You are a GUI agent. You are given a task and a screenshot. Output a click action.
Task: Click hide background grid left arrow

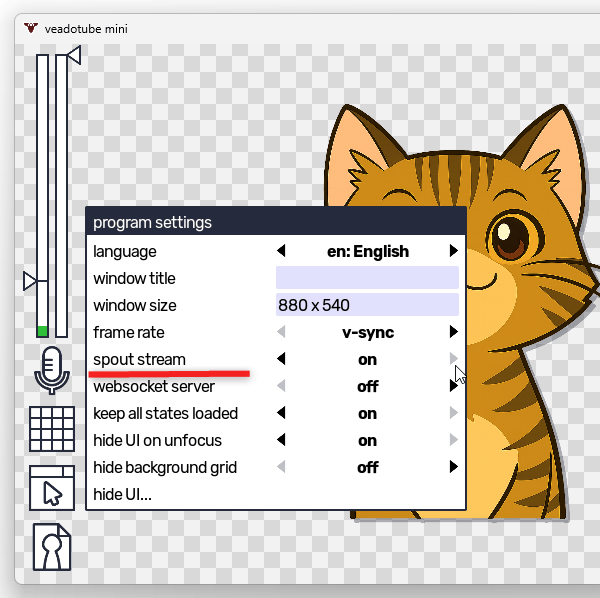[281, 467]
